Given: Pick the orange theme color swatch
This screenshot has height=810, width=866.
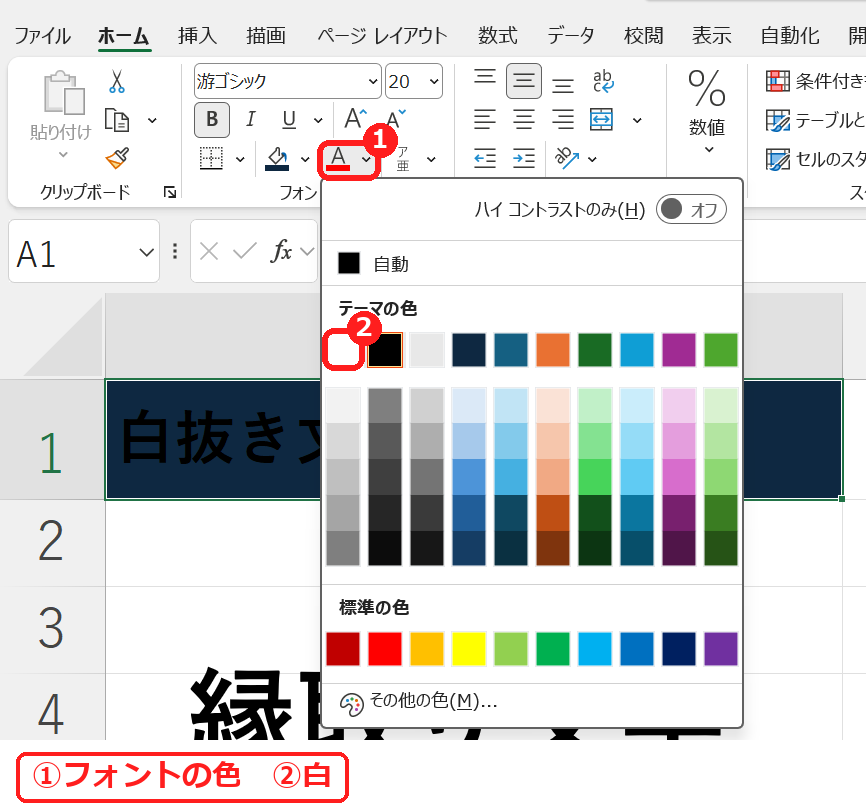Looking at the screenshot, I should click(553, 350).
